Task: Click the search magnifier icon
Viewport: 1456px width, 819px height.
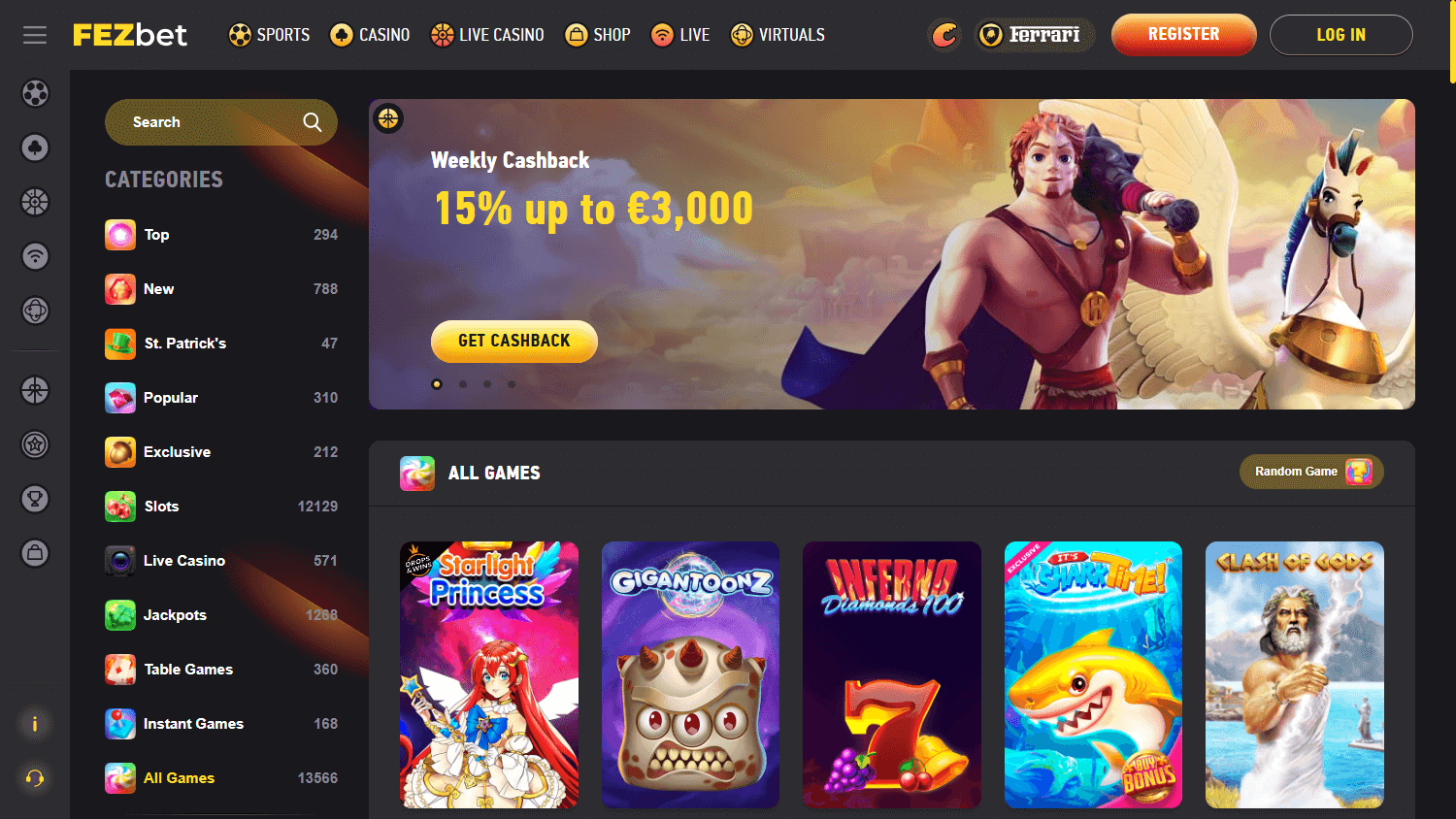Action: point(312,122)
